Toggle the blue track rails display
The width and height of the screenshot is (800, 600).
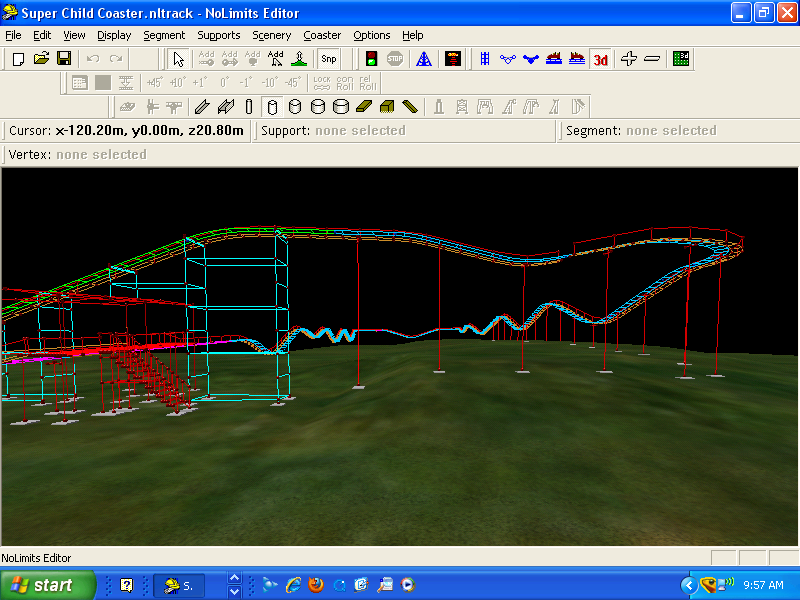pos(485,59)
